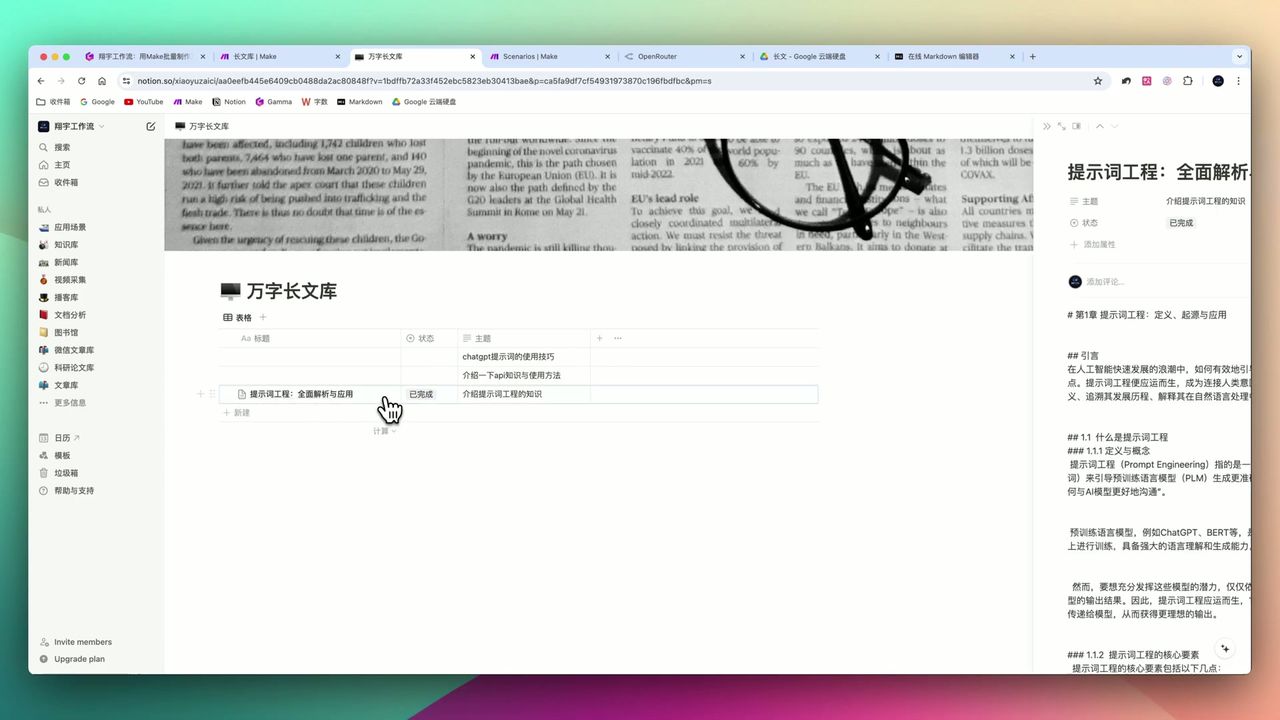The height and width of the screenshot is (720, 1280).
Task: Collapse the side peek with double-chevron icon
Action: pos(1045,126)
